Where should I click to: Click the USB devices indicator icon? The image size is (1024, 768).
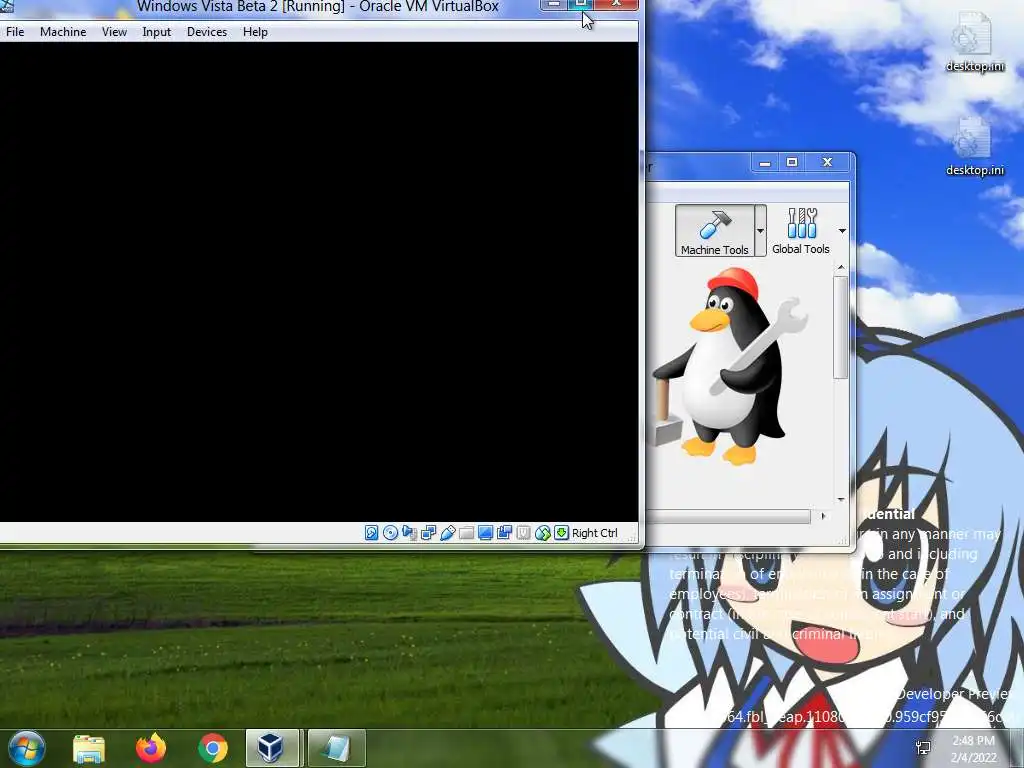(x=447, y=533)
